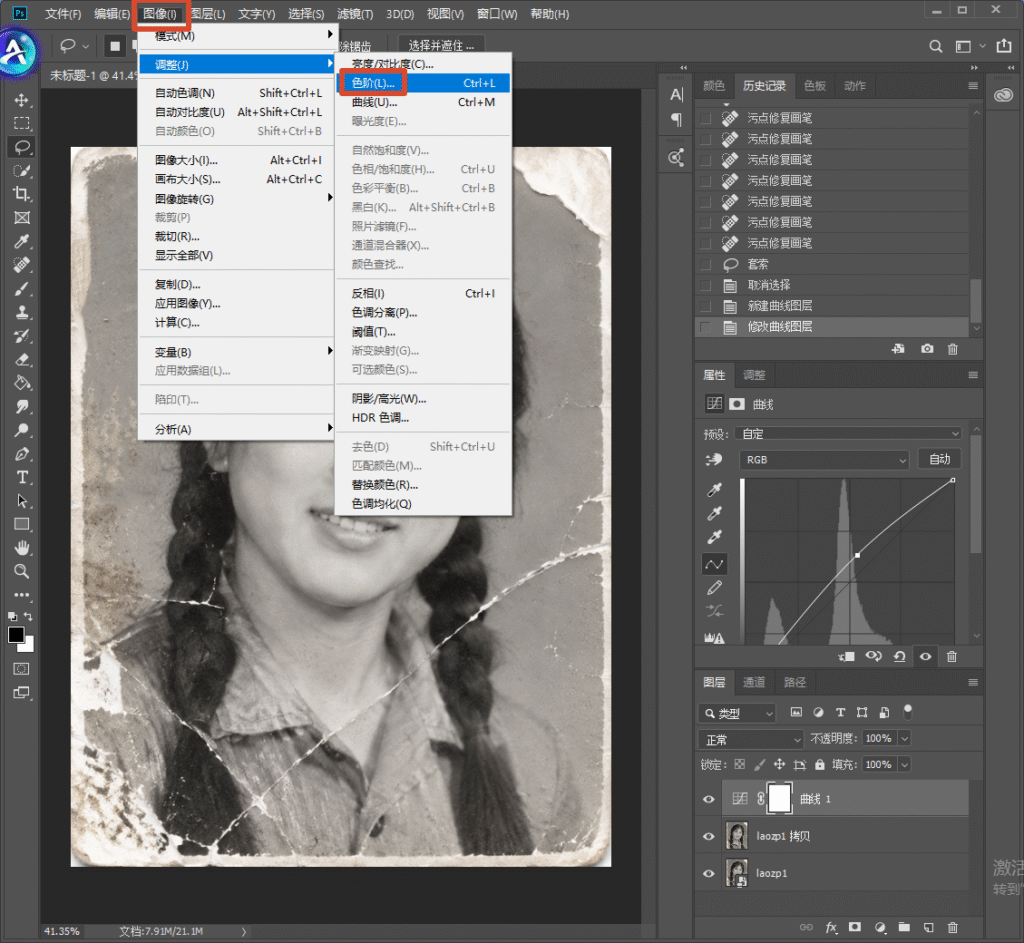Click the add layer mask icon
The width and height of the screenshot is (1024, 943).
point(855,927)
